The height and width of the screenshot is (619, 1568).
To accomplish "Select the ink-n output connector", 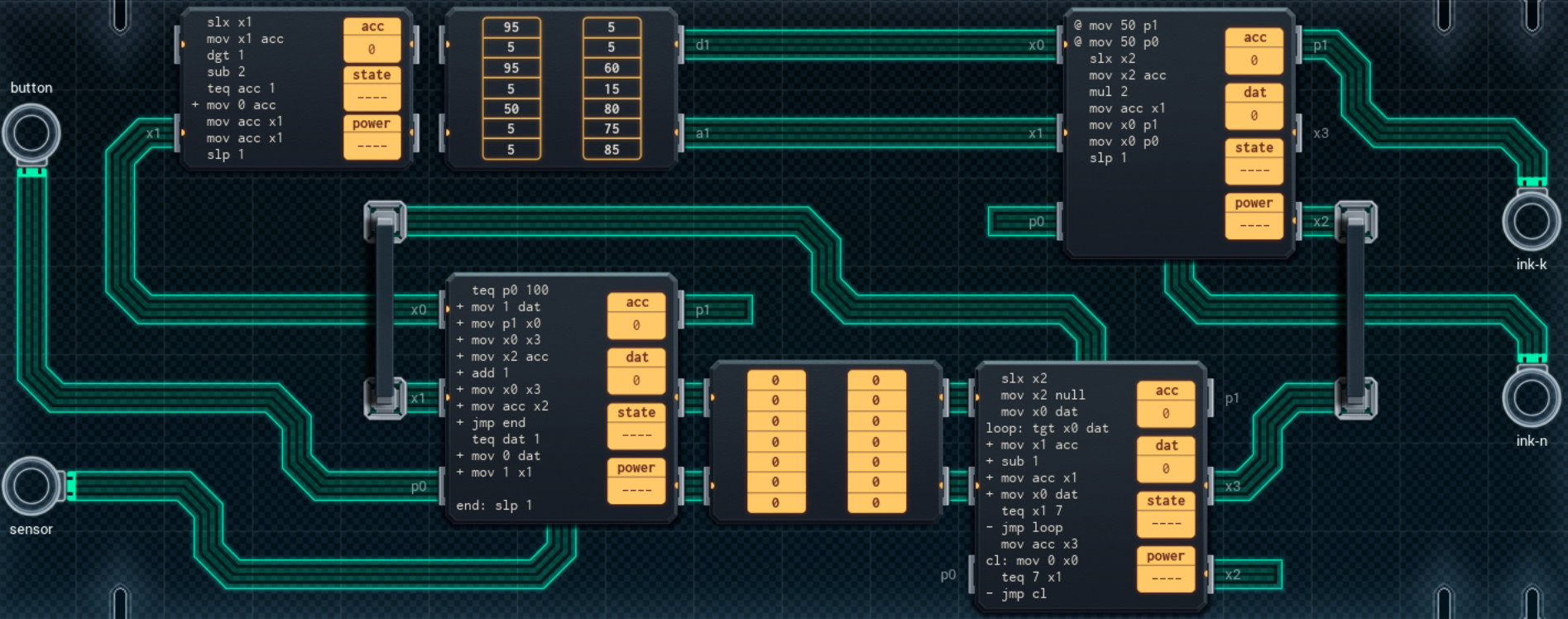I will 1531,397.
